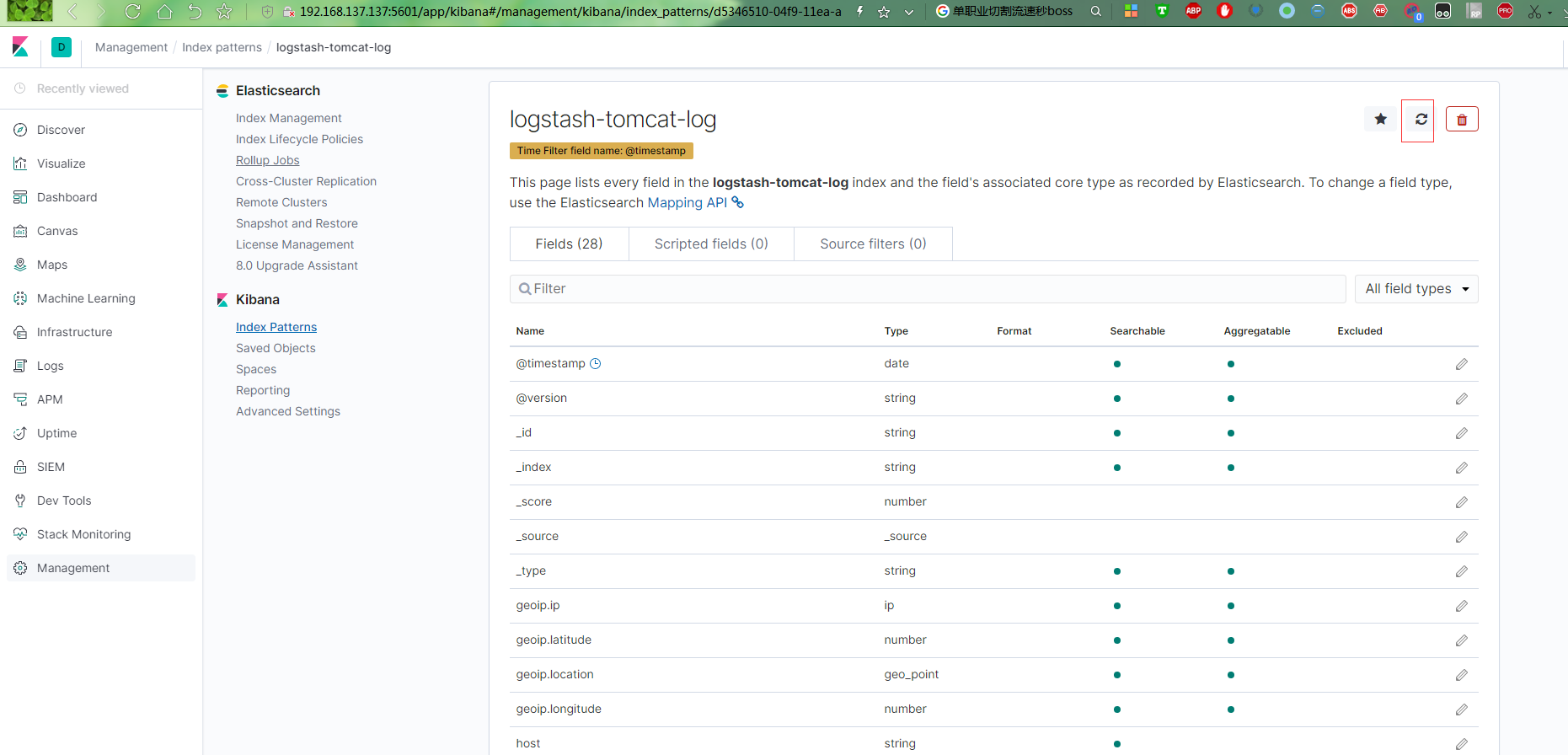The height and width of the screenshot is (755, 1568).
Task: Click the Kibana logo icon
Action: coord(20,47)
